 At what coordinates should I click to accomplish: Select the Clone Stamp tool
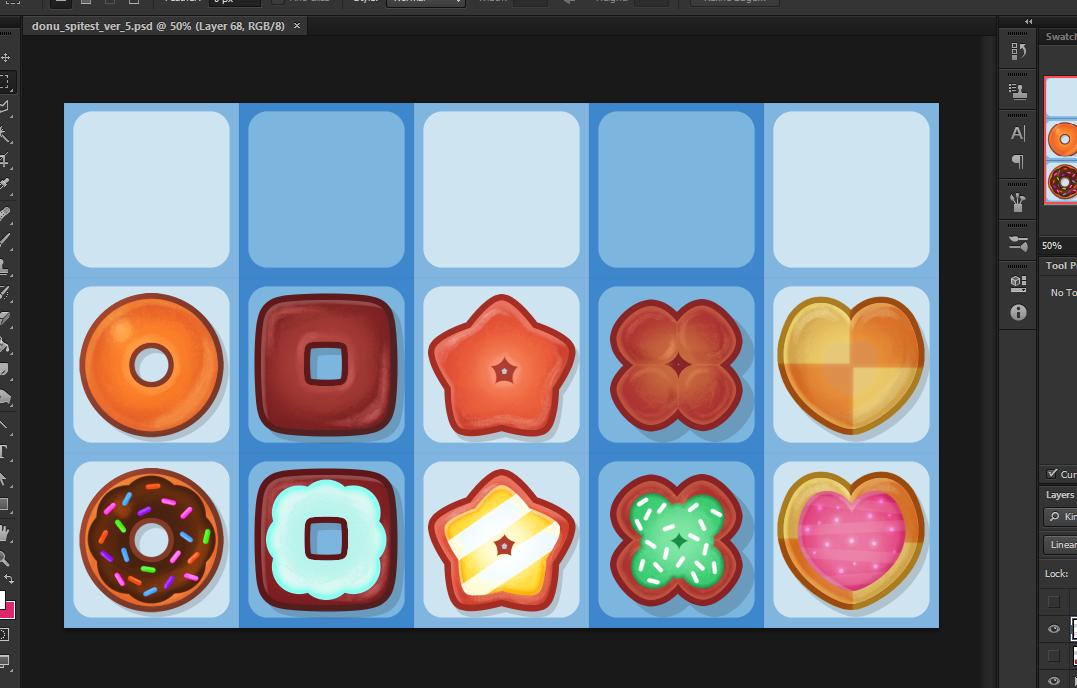[5, 266]
